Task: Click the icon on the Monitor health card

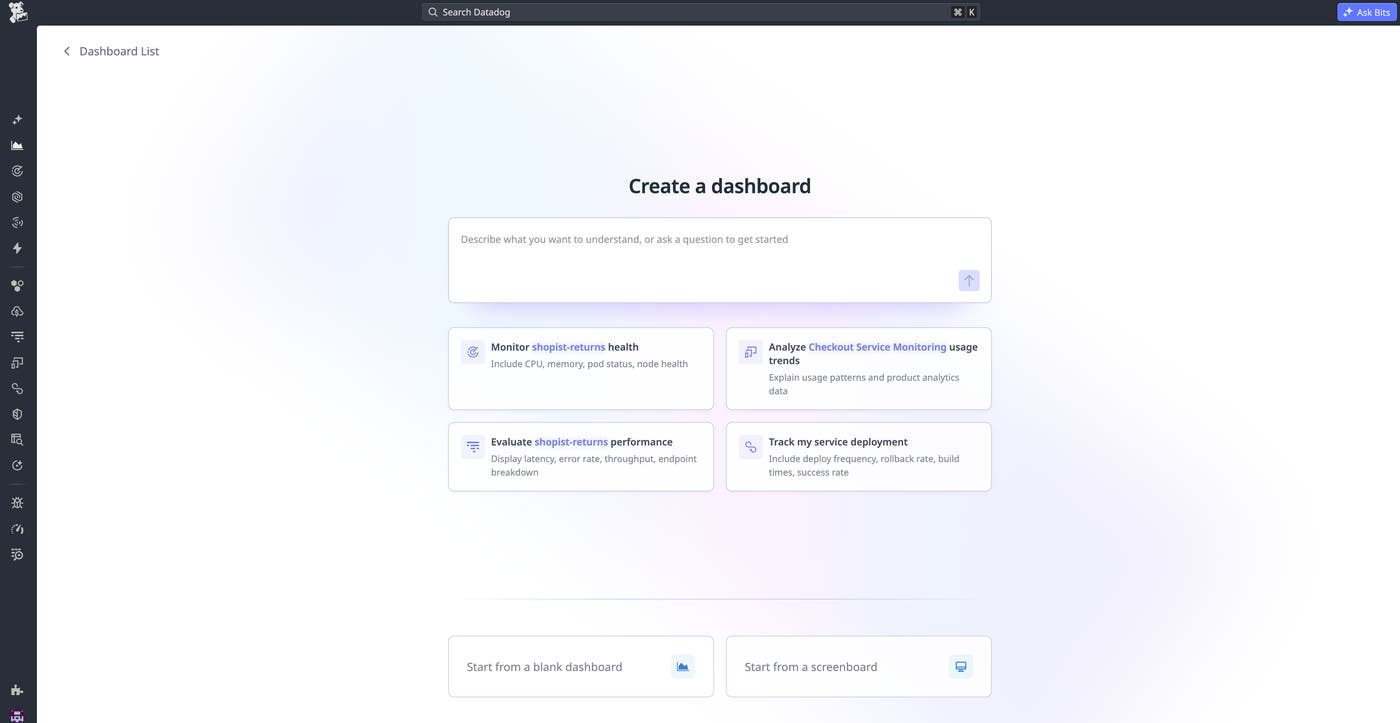Action: 473,352
